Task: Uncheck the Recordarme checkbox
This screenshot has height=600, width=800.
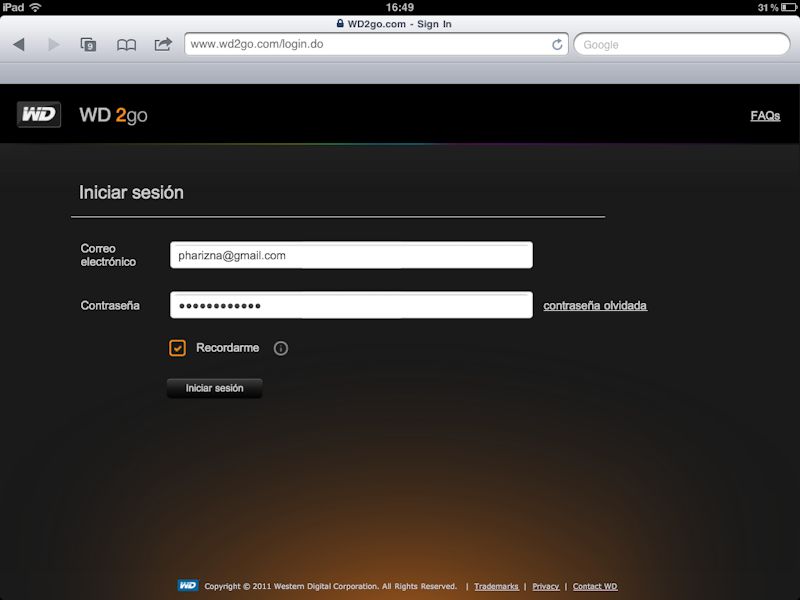Action: tap(178, 348)
